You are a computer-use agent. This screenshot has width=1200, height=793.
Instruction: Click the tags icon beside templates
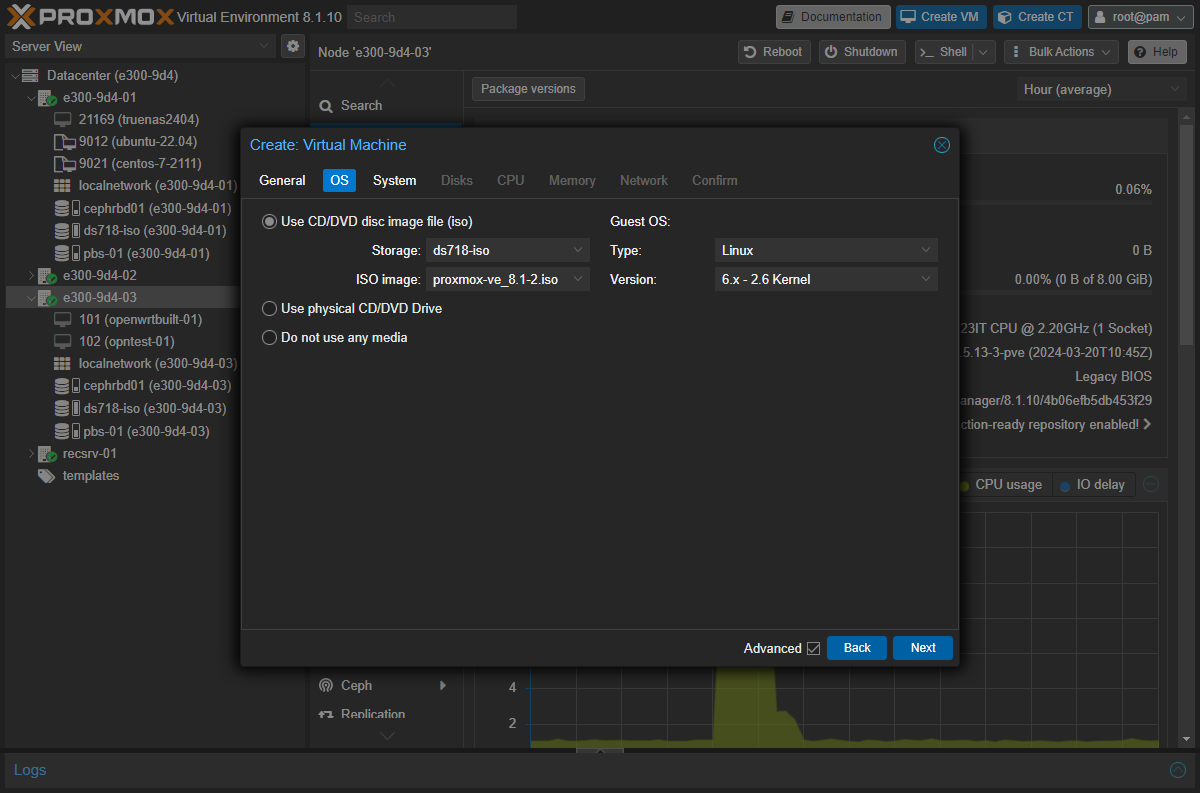coord(47,476)
